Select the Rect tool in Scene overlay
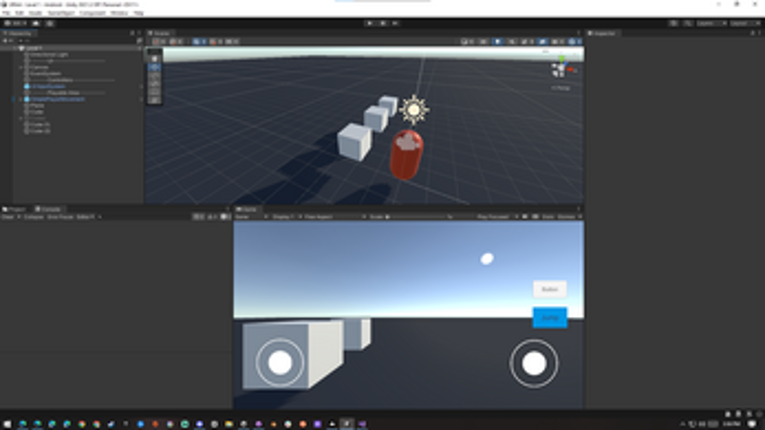The width and height of the screenshot is (765, 430). point(155,92)
